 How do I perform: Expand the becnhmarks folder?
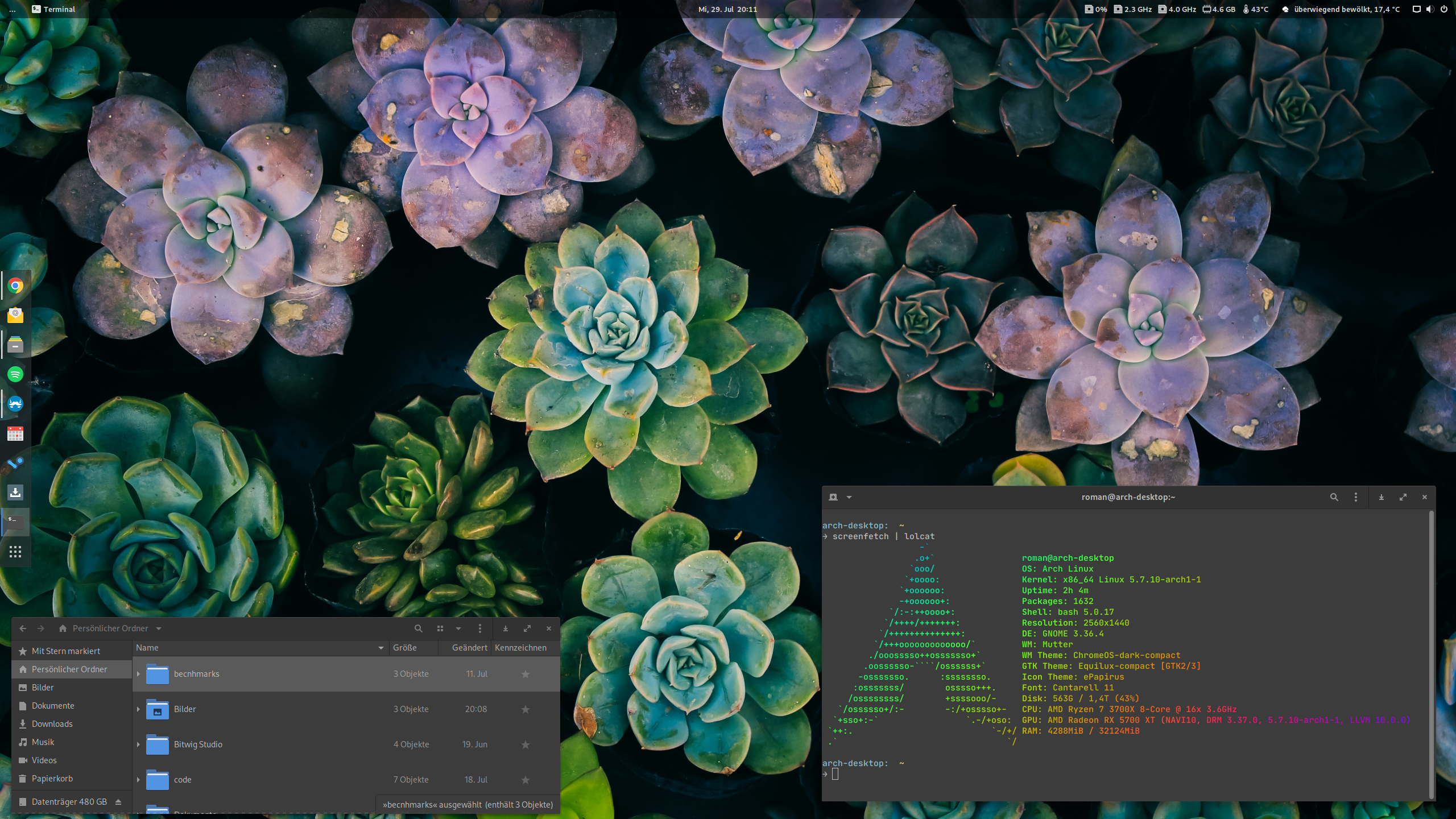pyautogui.click(x=137, y=673)
